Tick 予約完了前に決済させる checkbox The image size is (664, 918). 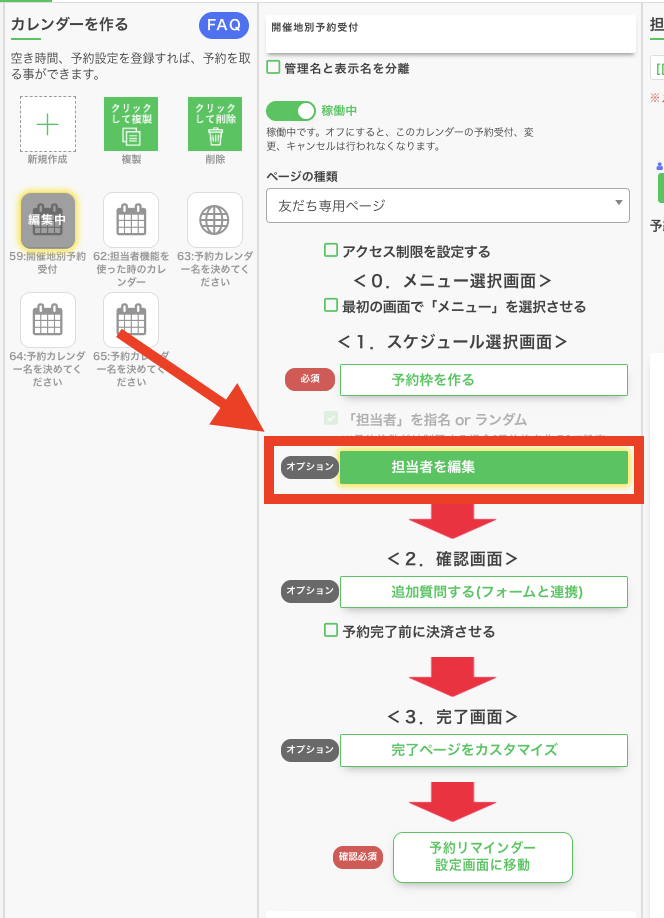(x=331, y=631)
